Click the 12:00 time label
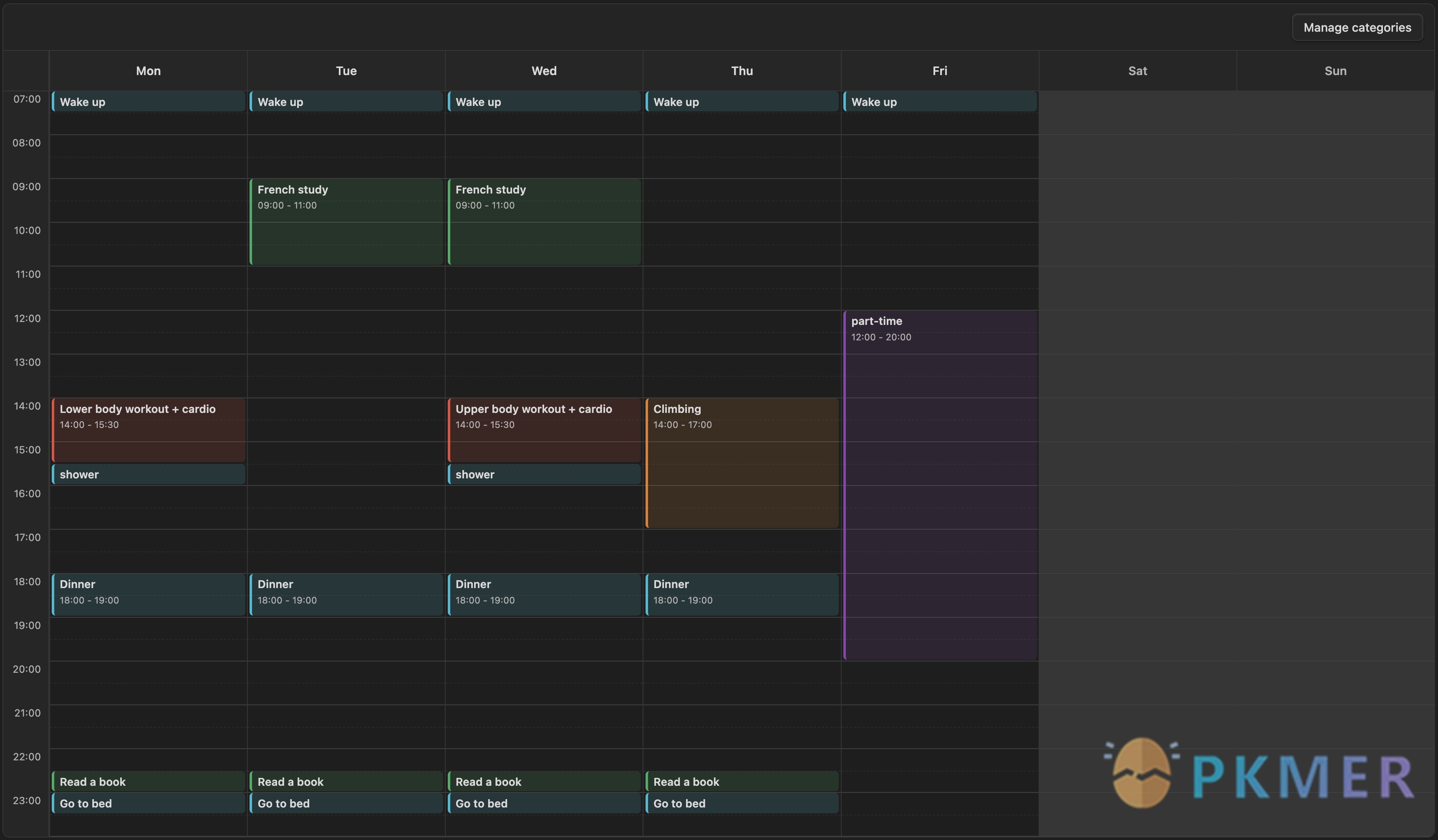The image size is (1438, 840). point(28,318)
